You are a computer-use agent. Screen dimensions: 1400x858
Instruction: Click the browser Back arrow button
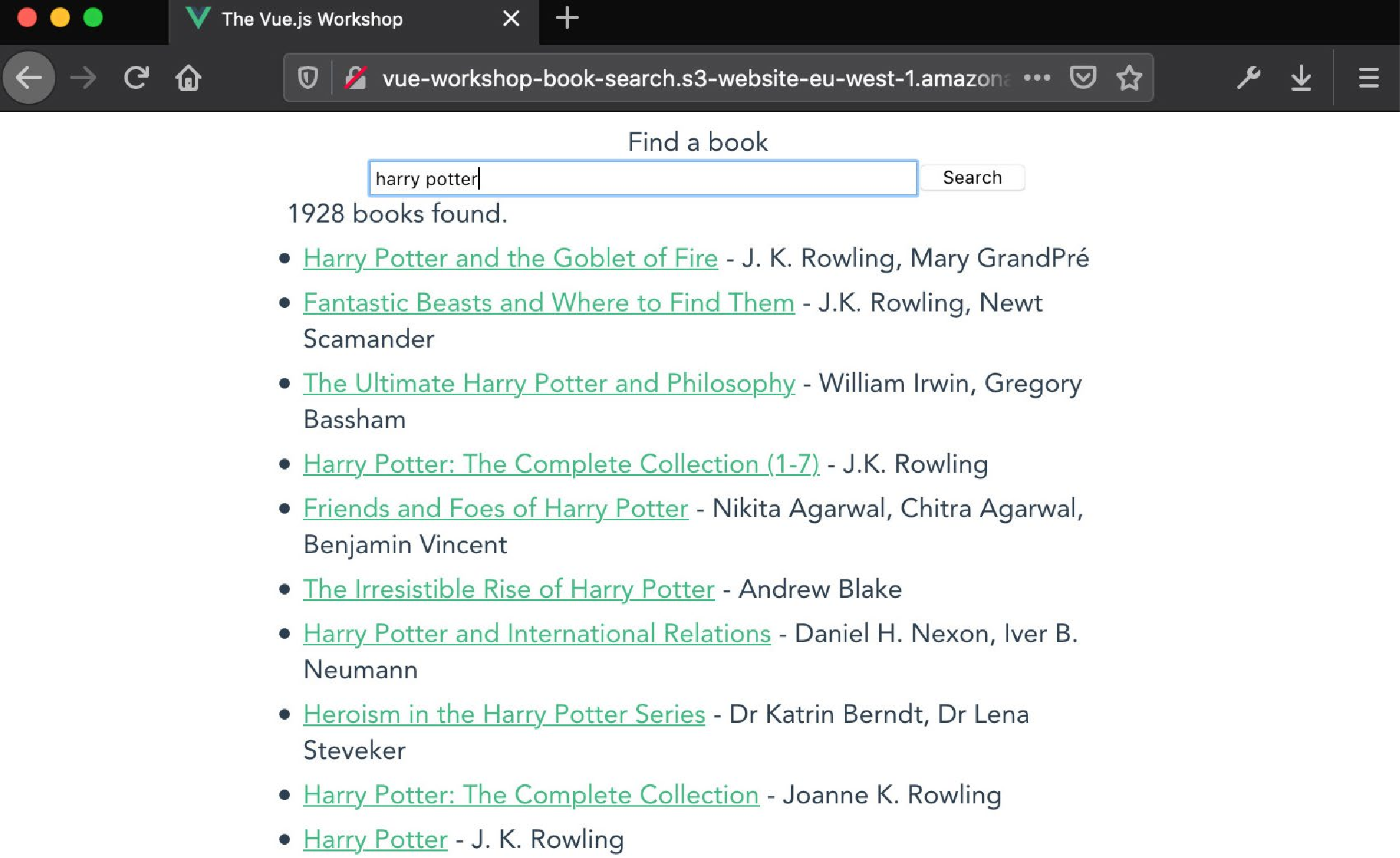29,78
